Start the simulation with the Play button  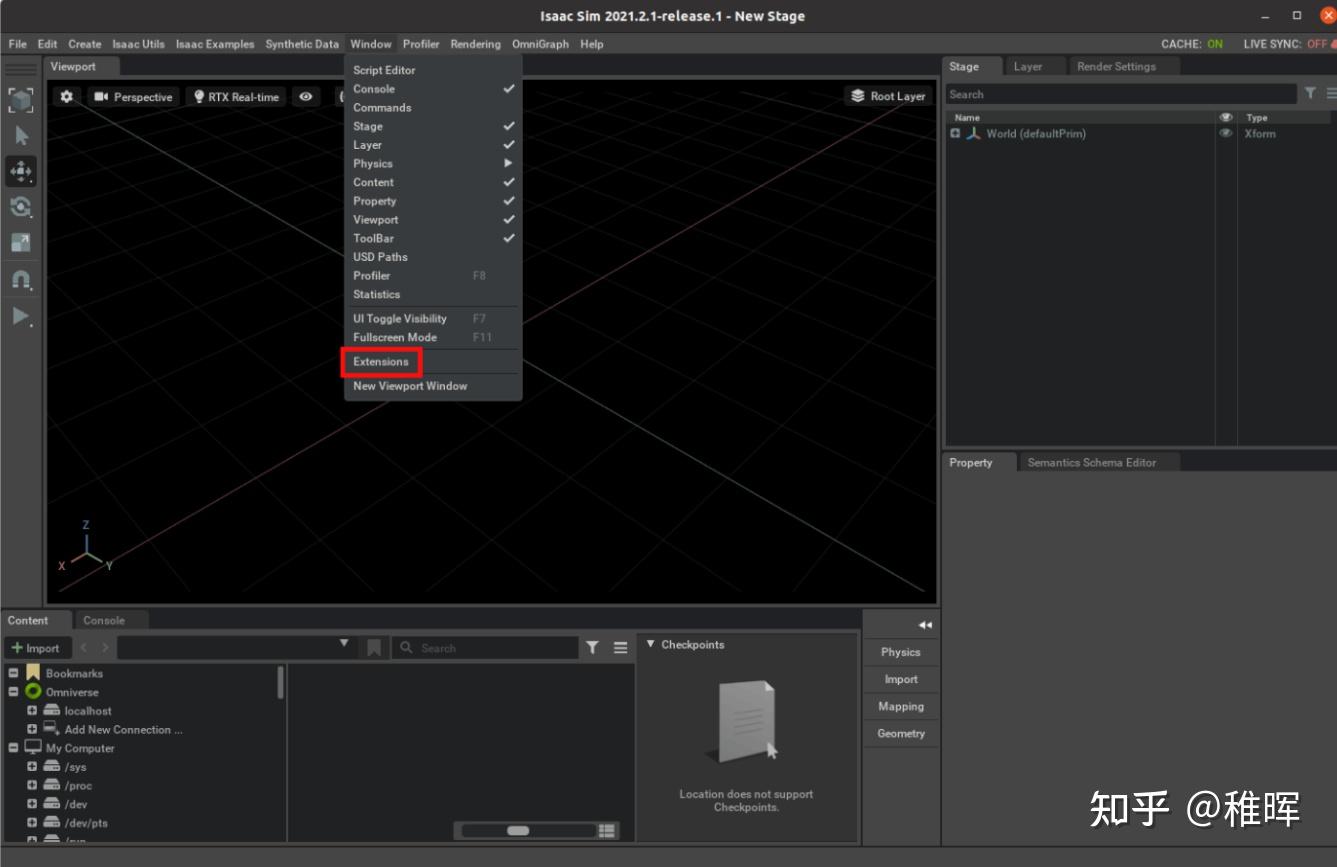click(x=21, y=316)
